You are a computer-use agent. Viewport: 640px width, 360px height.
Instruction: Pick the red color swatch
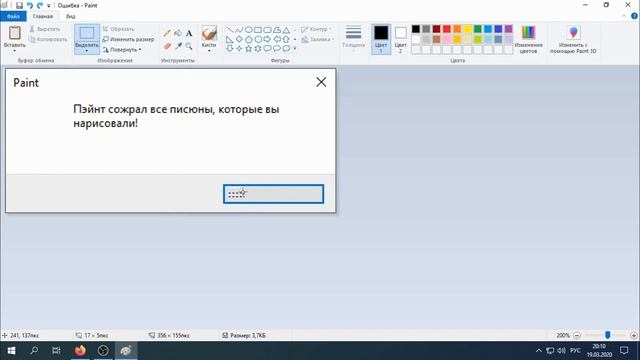pos(447,29)
